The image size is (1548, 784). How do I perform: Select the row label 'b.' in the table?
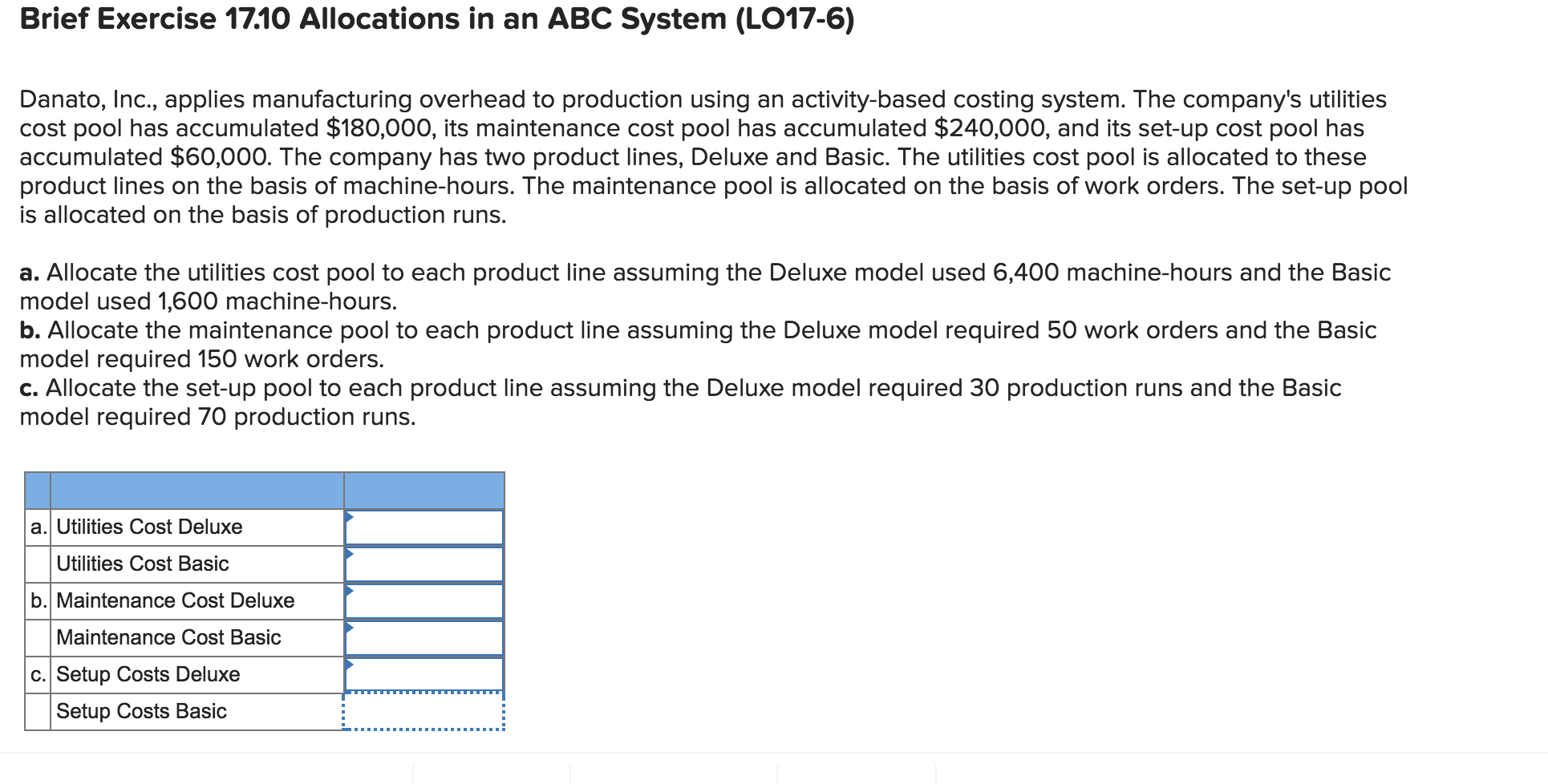37,600
